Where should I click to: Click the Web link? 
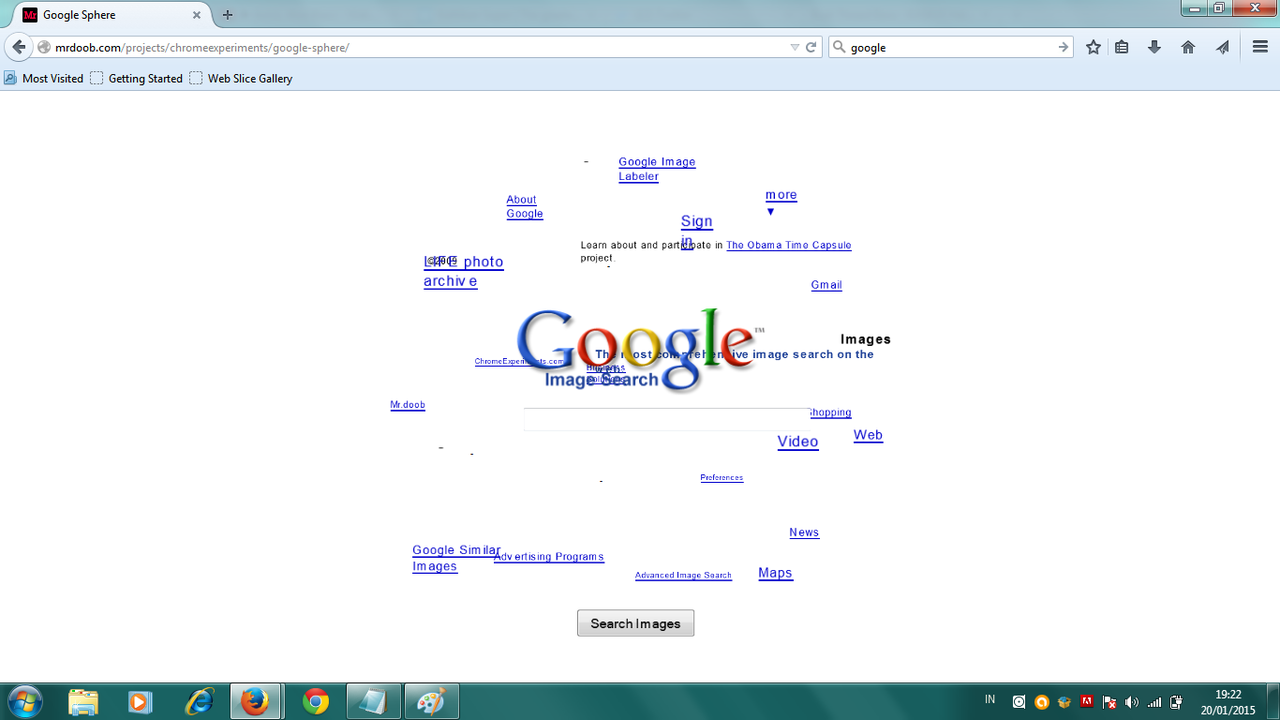click(x=868, y=435)
